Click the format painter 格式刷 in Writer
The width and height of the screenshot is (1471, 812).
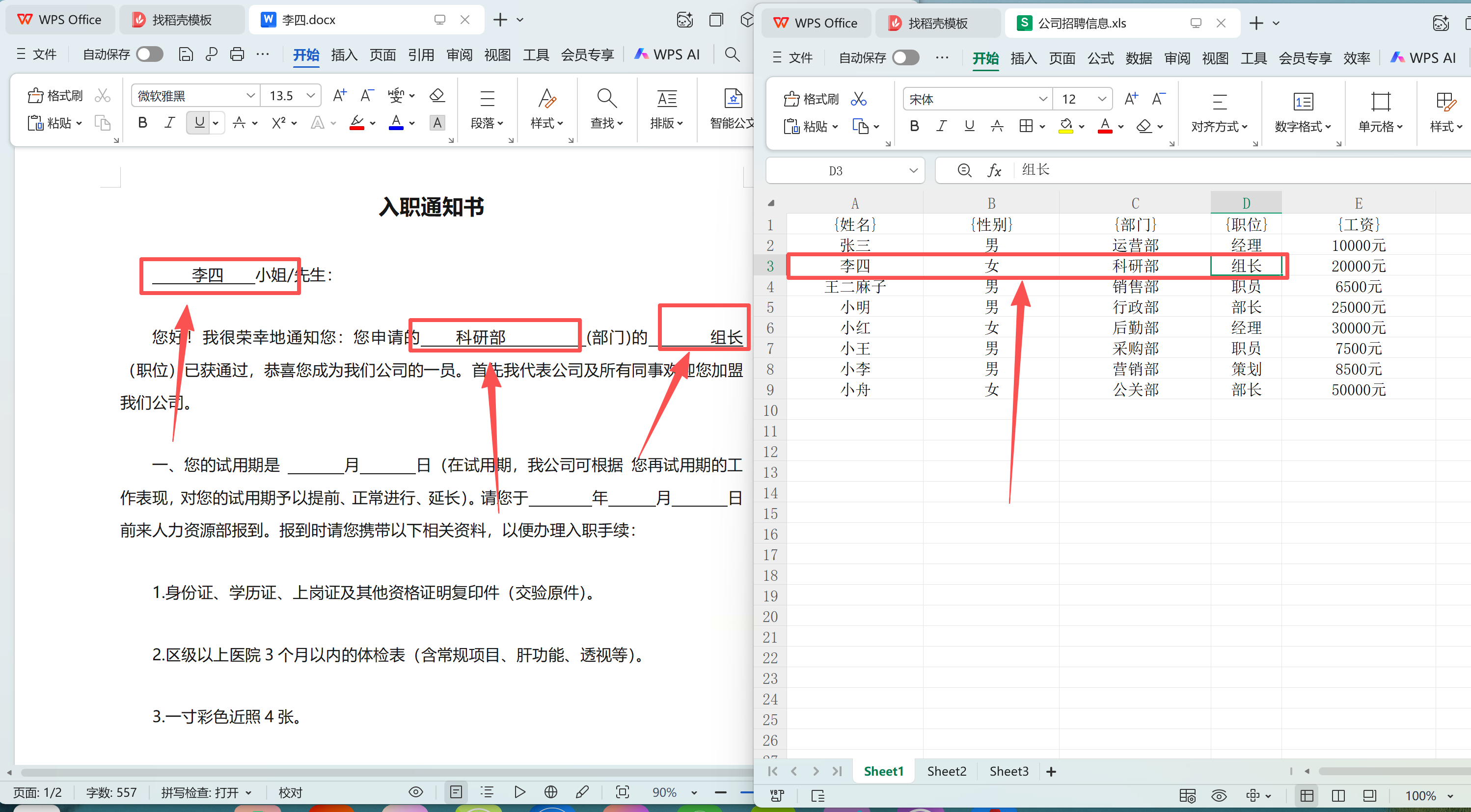point(55,95)
